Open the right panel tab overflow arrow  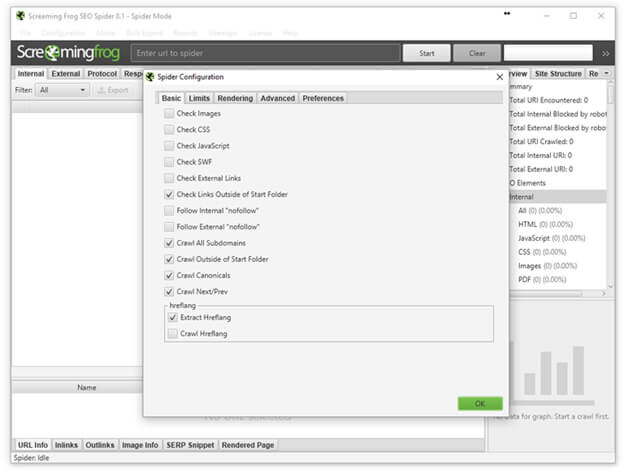606,73
